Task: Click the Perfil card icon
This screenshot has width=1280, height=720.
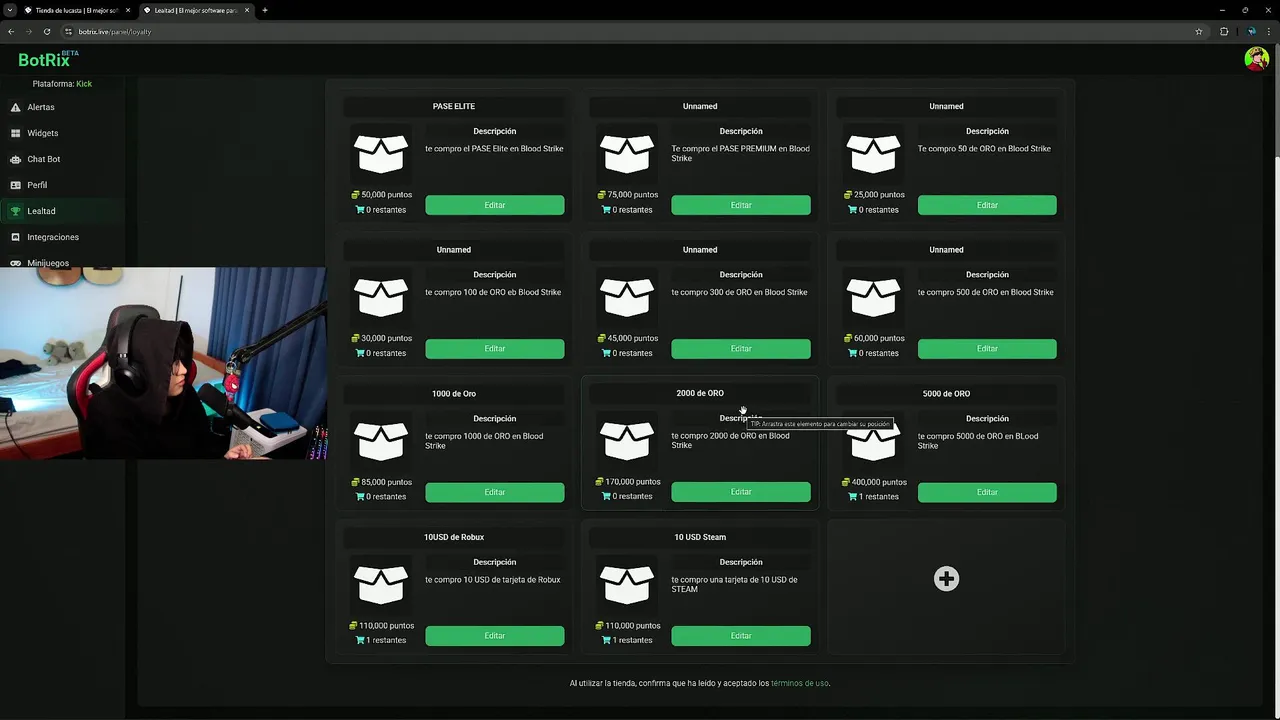Action: coord(16,185)
